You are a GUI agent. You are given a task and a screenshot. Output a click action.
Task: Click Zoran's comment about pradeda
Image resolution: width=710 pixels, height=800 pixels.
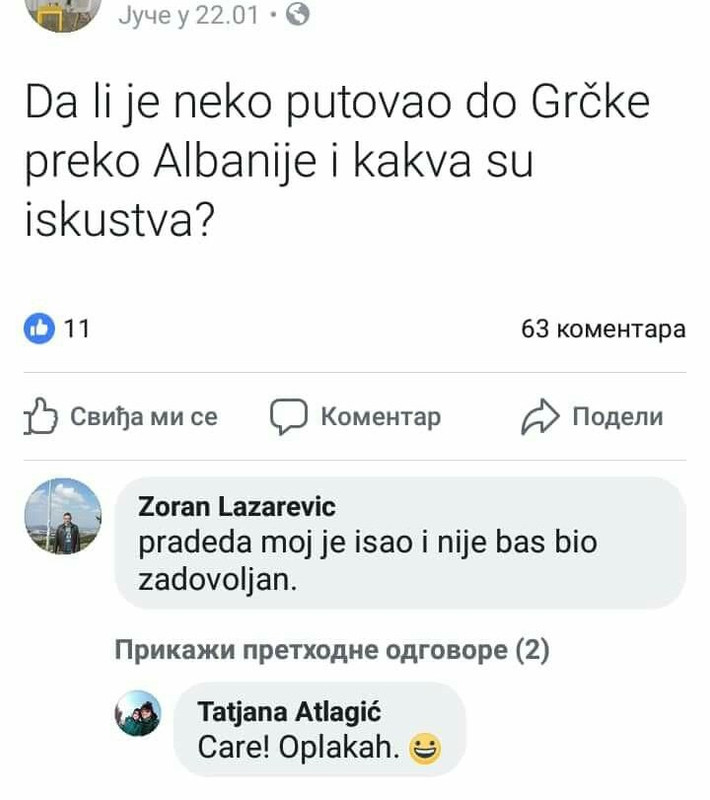(x=368, y=561)
